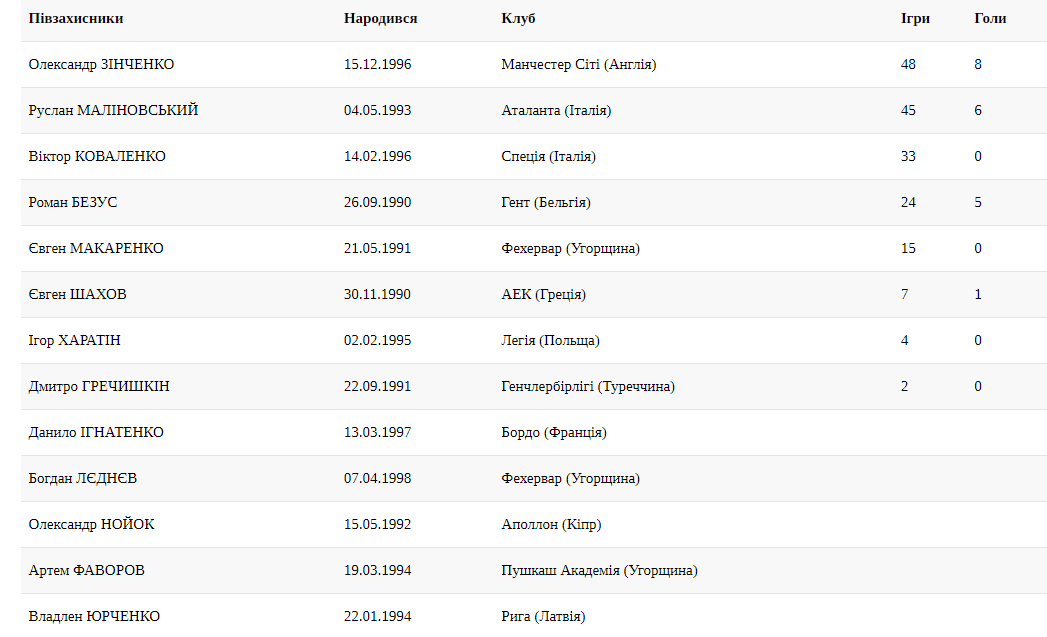The height and width of the screenshot is (637, 1047).
Task: Click Пушкаш Академія (Угорщина) club cell
Action: click(x=599, y=570)
